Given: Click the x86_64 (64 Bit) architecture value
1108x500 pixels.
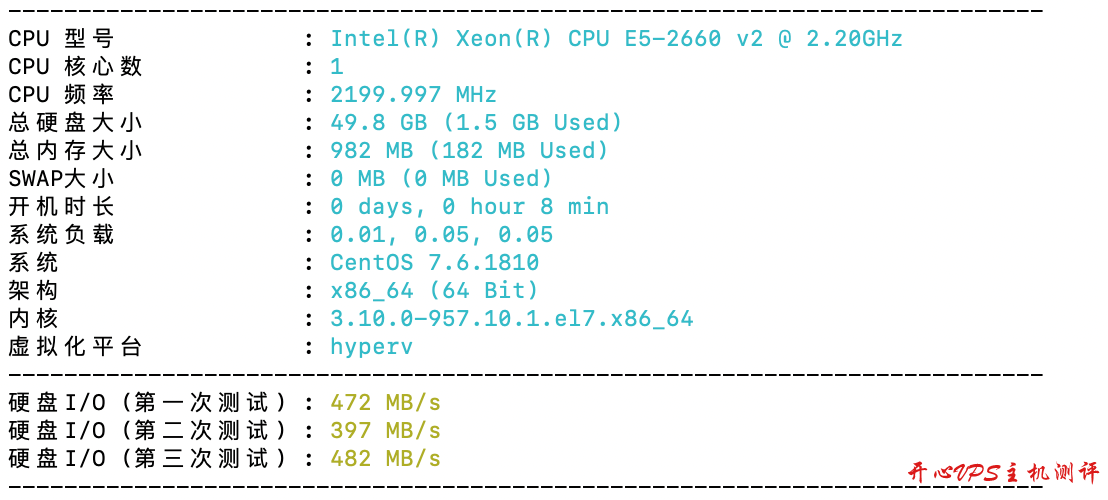Looking at the screenshot, I should 434,291.
